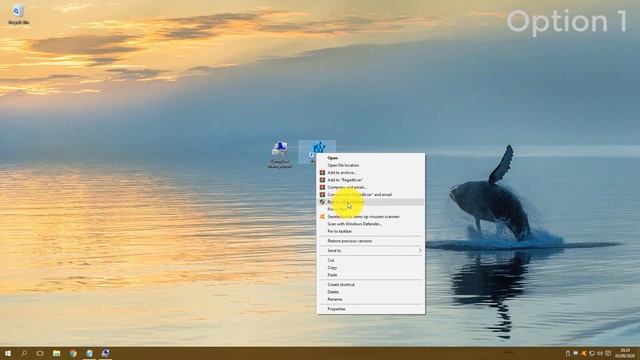Click the WinRAR icon beside 'Add to "Regedit.rar"'
640x360 pixels.
click(x=322, y=180)
